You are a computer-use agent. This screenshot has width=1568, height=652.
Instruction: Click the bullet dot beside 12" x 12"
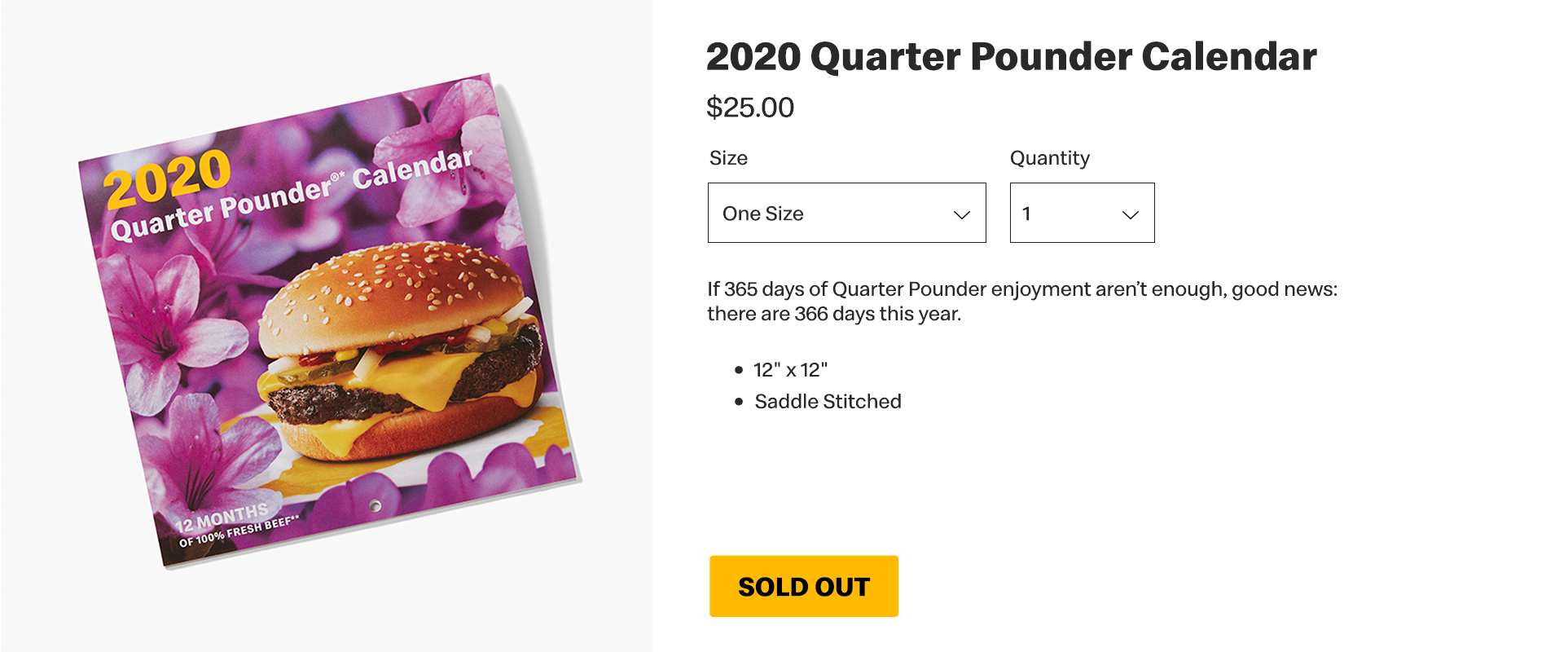tap(739, 370)
